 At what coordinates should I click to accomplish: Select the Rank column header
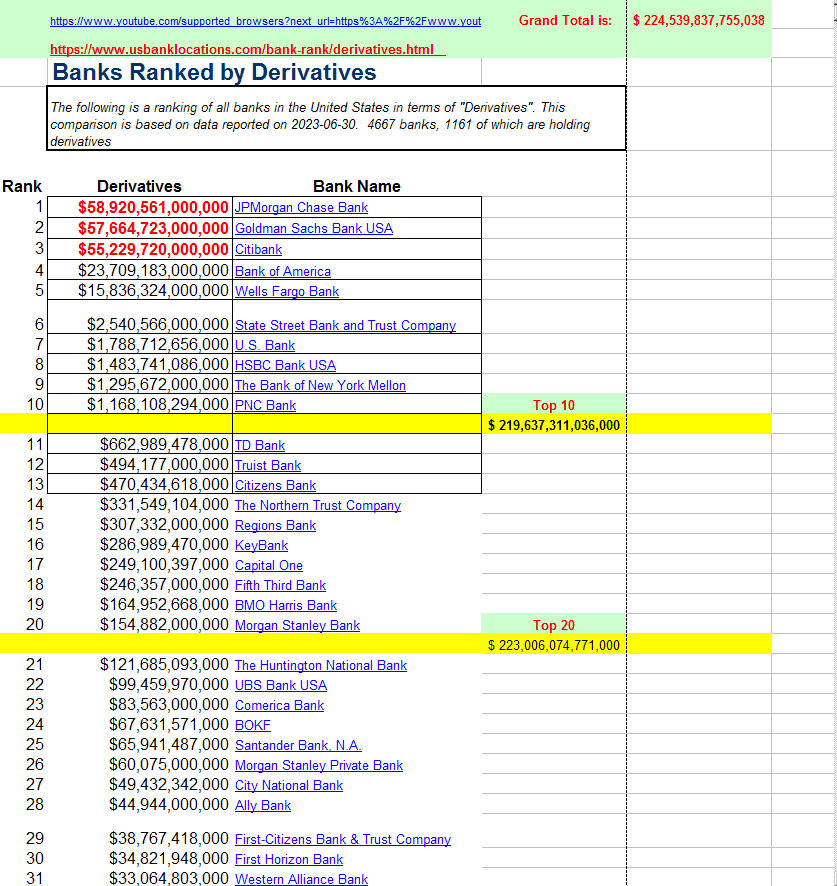pyautogui.click(x=22, y=186)
